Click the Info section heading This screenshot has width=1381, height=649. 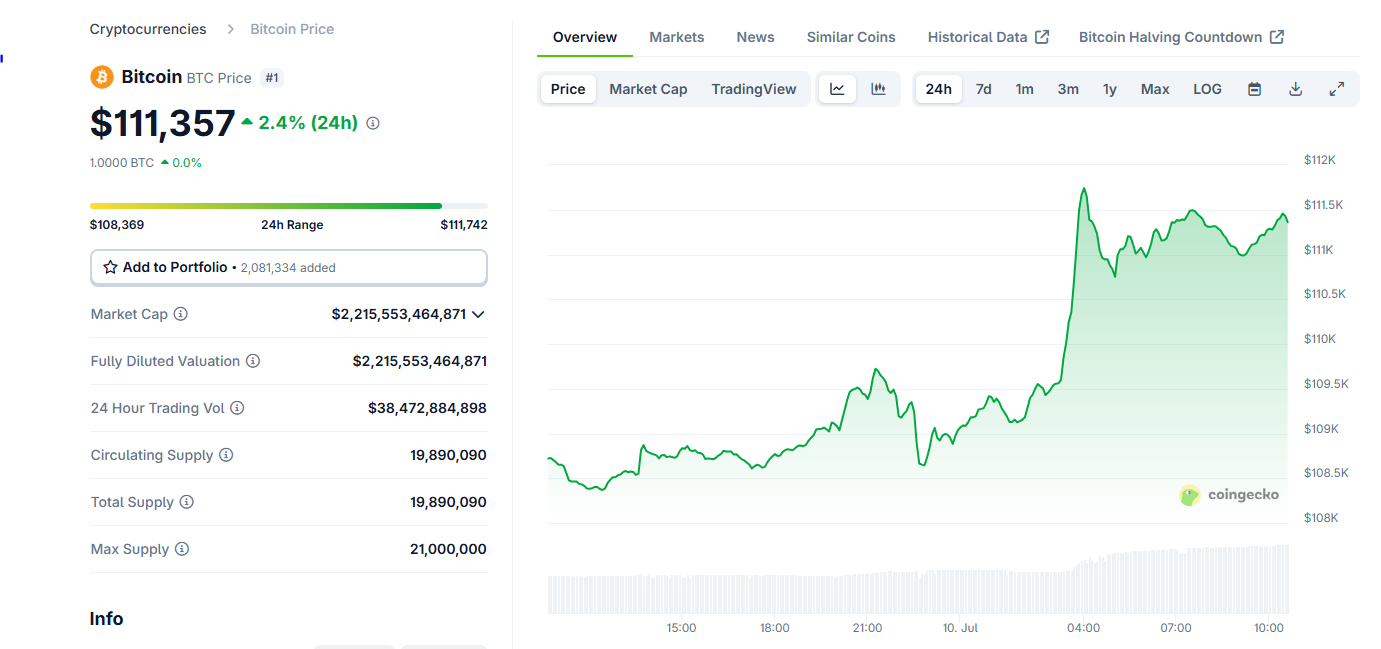106,619
